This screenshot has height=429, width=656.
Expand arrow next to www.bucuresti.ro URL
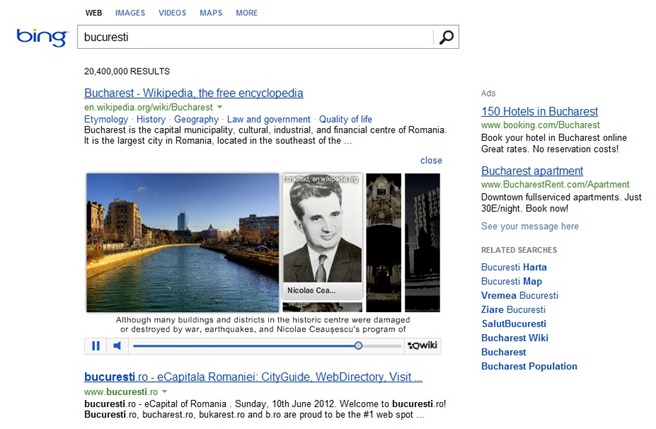click(x=164, y=391)
